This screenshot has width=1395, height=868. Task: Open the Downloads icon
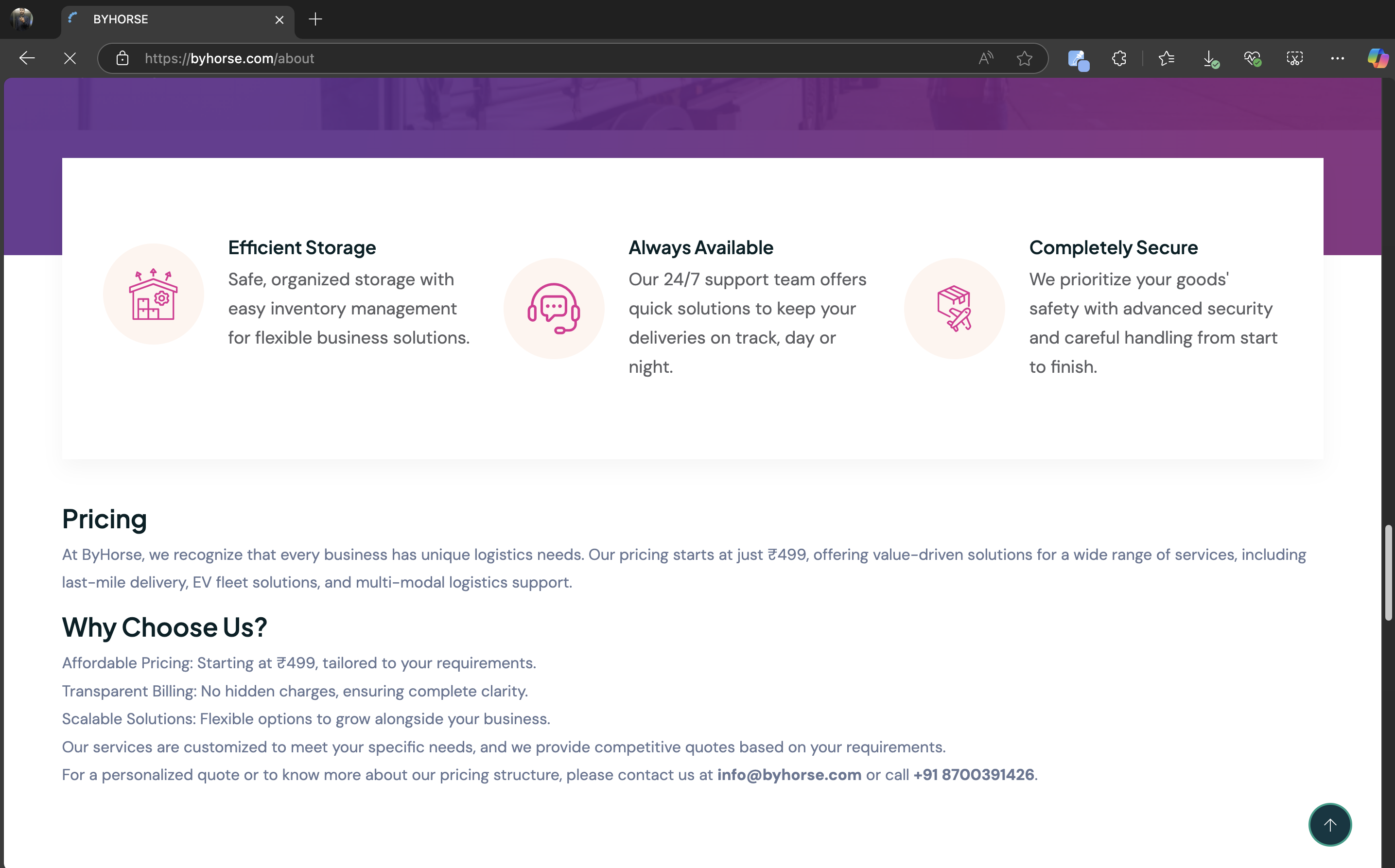pos(1210,58)
